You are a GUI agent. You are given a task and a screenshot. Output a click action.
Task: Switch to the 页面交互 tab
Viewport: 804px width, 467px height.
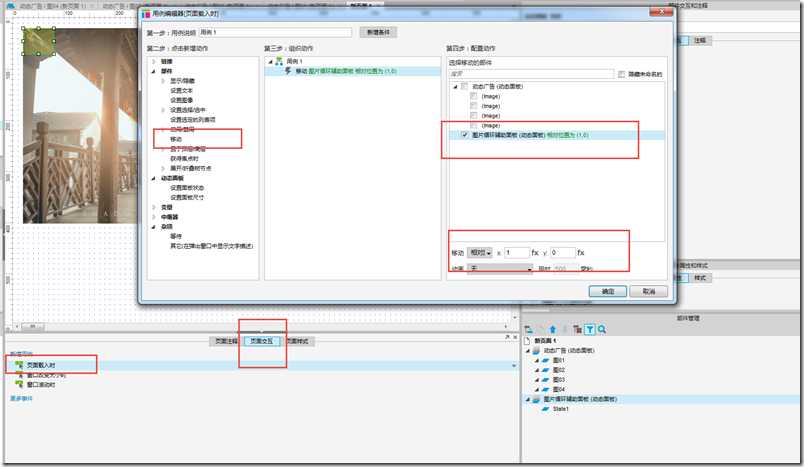tap(262, 341)
